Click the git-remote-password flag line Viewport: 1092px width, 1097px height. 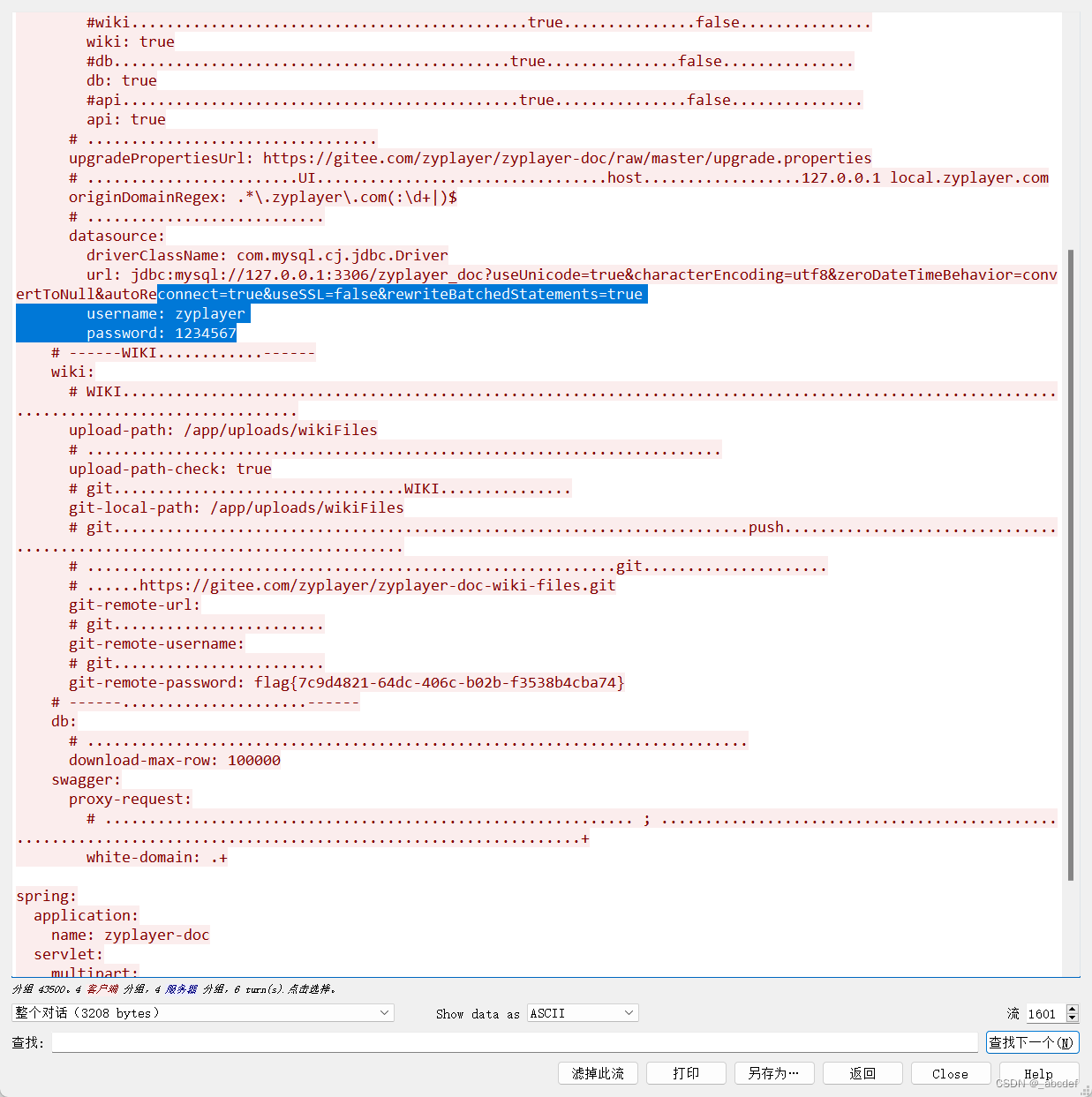click(347, 682)
